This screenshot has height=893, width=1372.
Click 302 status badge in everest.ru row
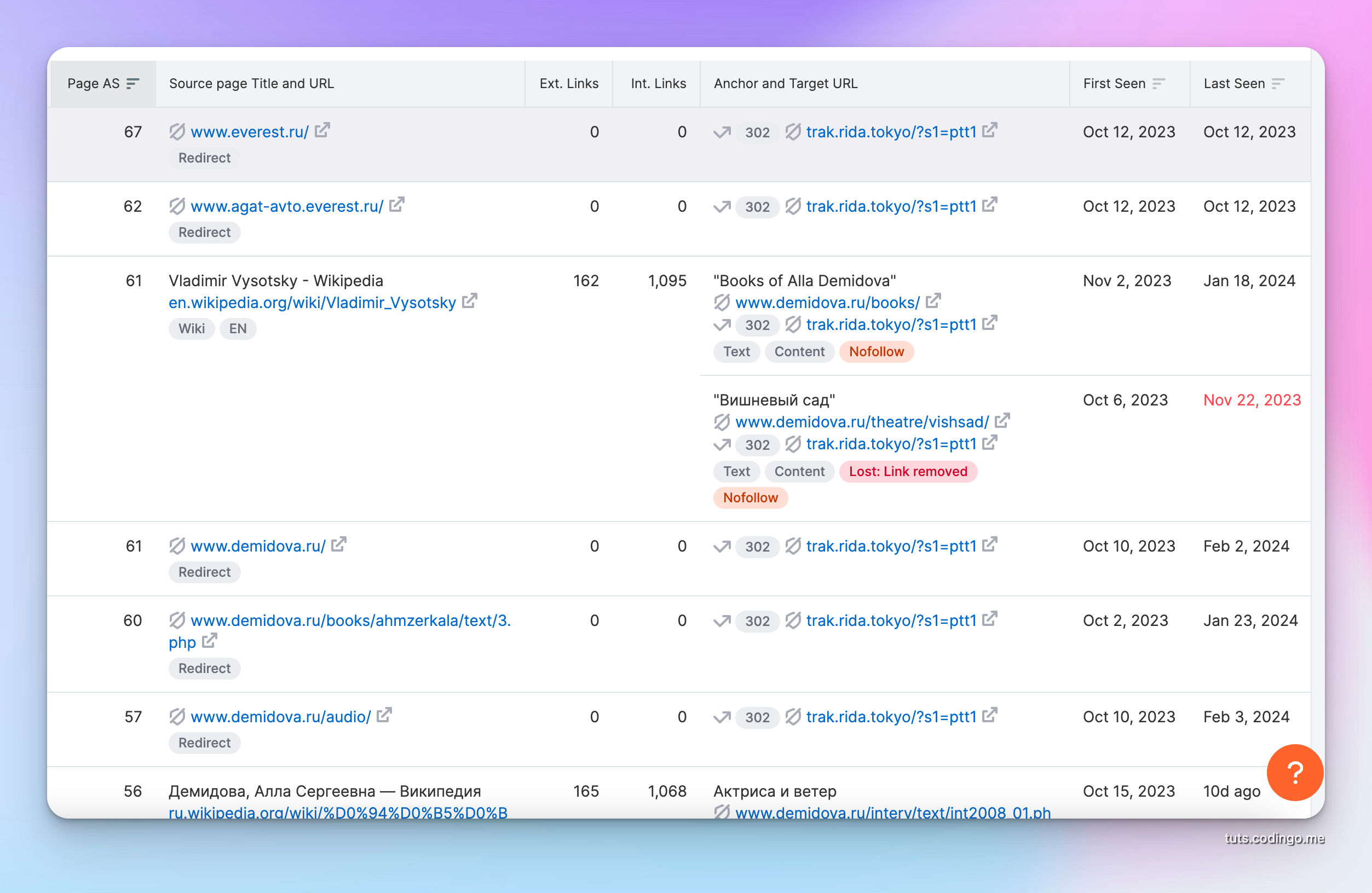[758, 132]
